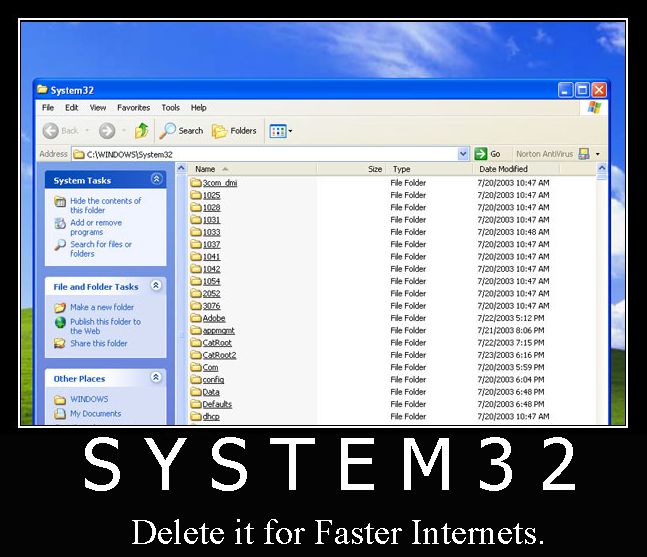Sort by the Date Modified column header

[516, 169]
